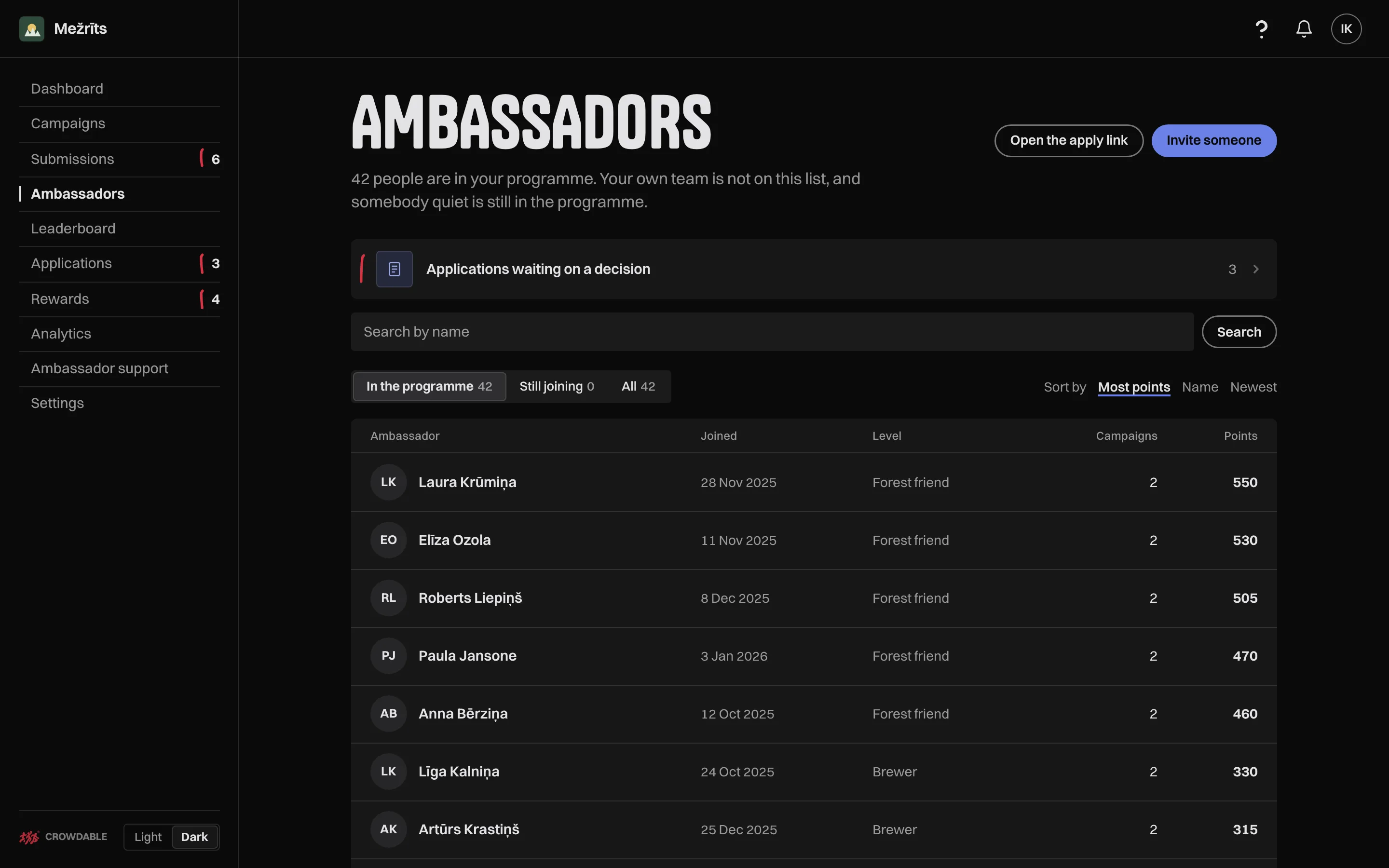The image size is (1389, 868).
Task: Show the In the programme tab
Action: [429, 386]
